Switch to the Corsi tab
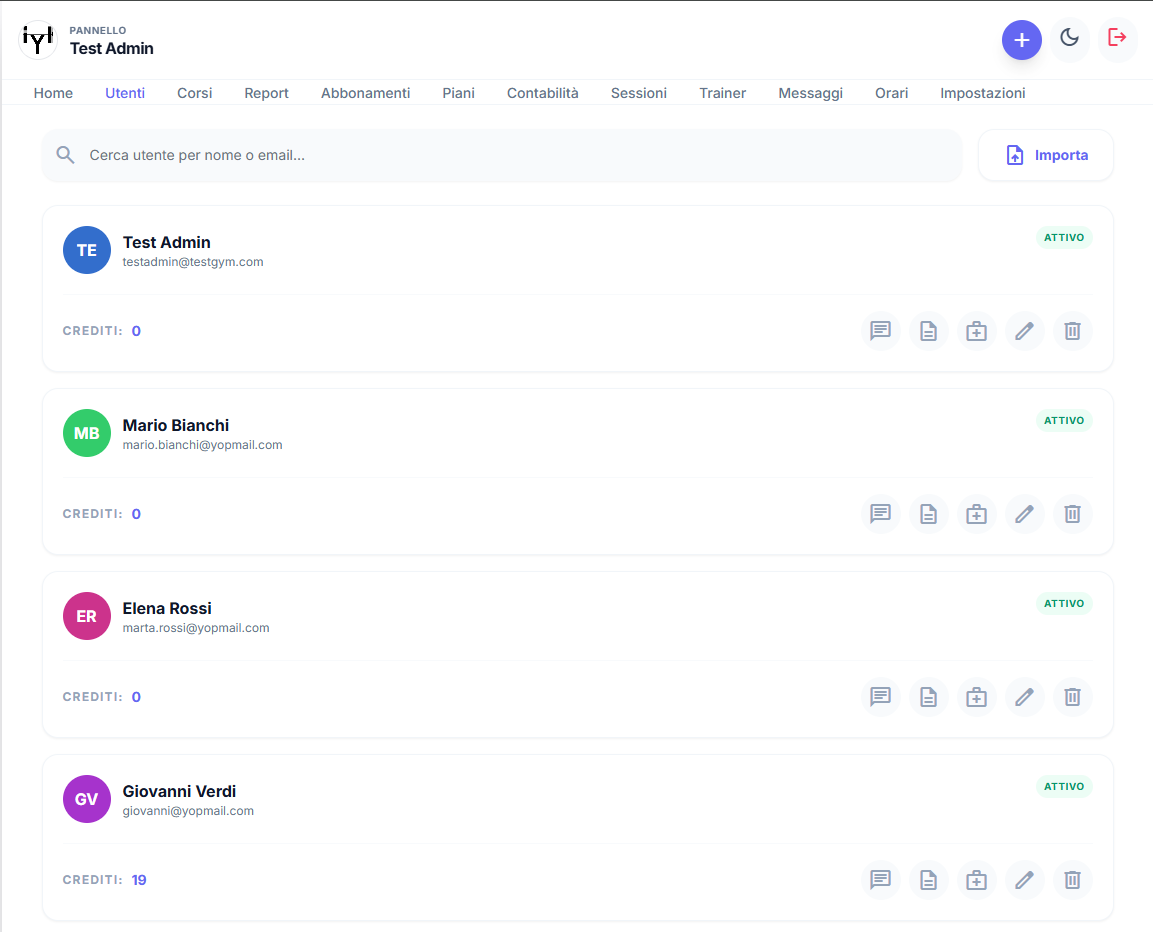 [194, 93]
